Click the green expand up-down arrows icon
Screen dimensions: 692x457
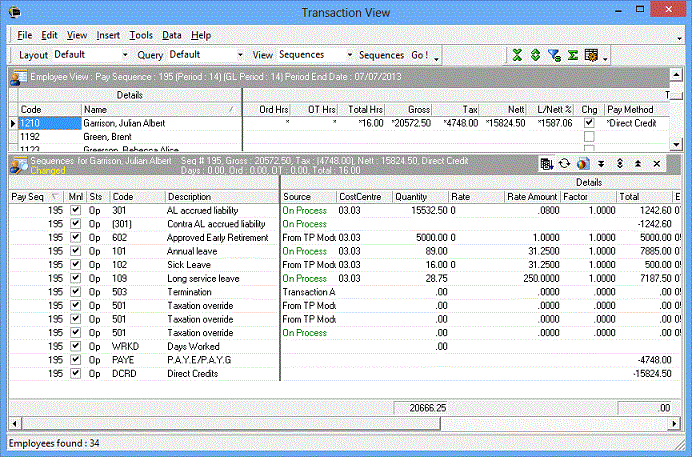535,55
